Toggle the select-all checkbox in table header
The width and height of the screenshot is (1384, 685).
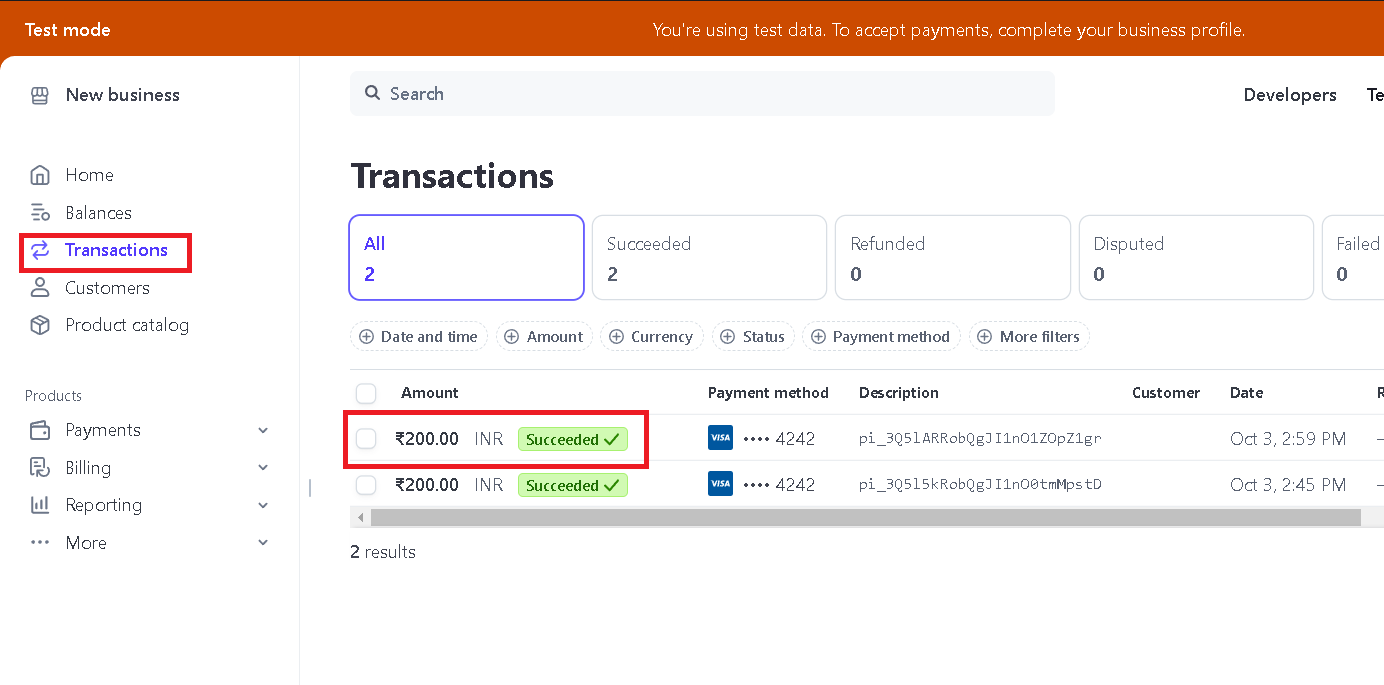(366, 393)
